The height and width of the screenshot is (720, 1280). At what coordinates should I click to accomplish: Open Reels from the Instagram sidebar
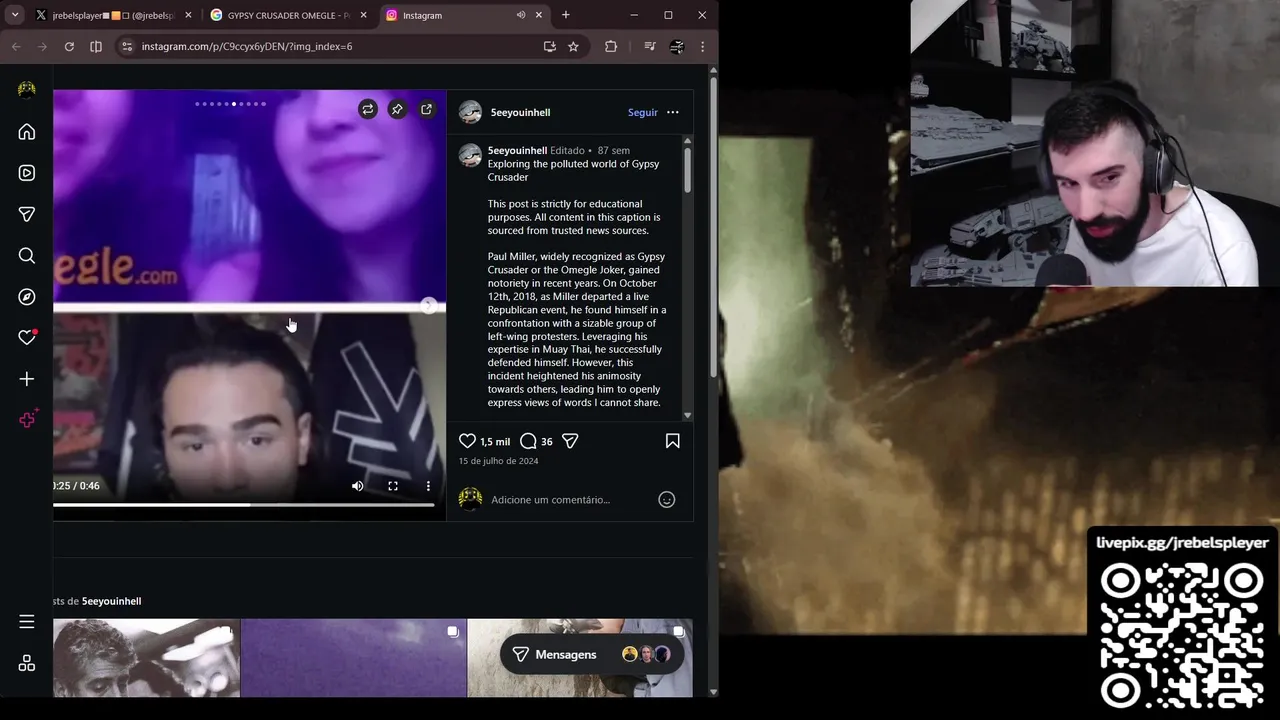27,173
